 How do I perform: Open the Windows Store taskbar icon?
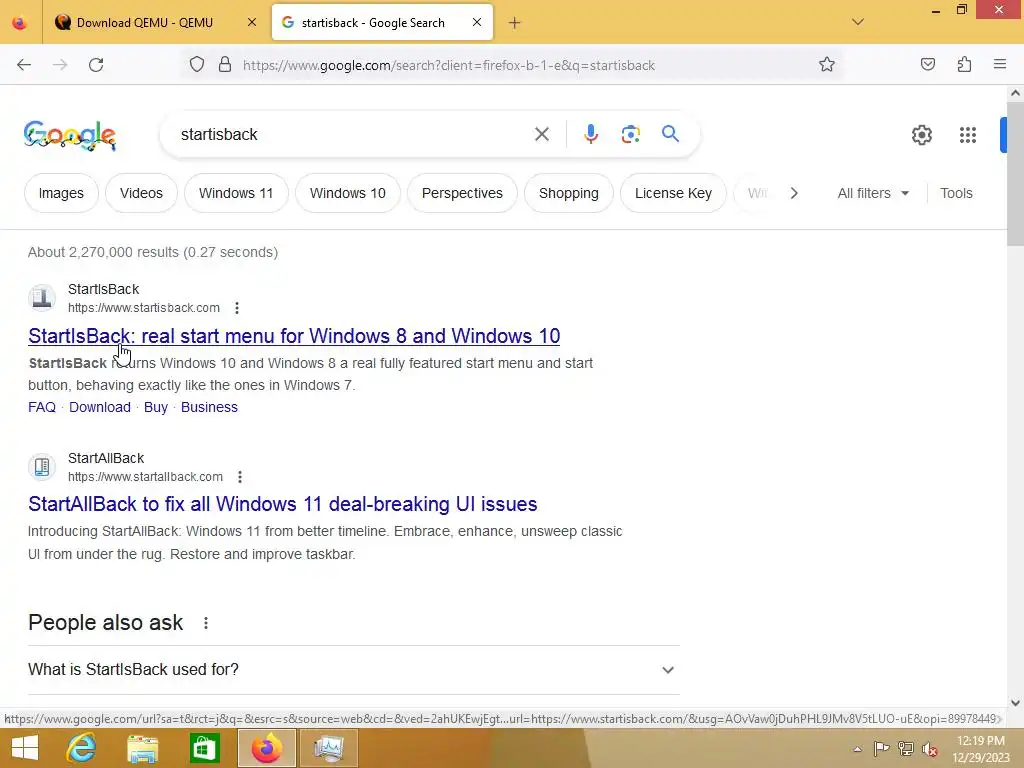coord(204,748)
